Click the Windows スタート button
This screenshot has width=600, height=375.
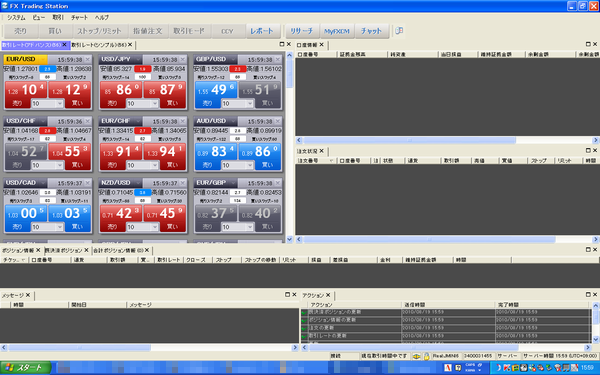25,368
